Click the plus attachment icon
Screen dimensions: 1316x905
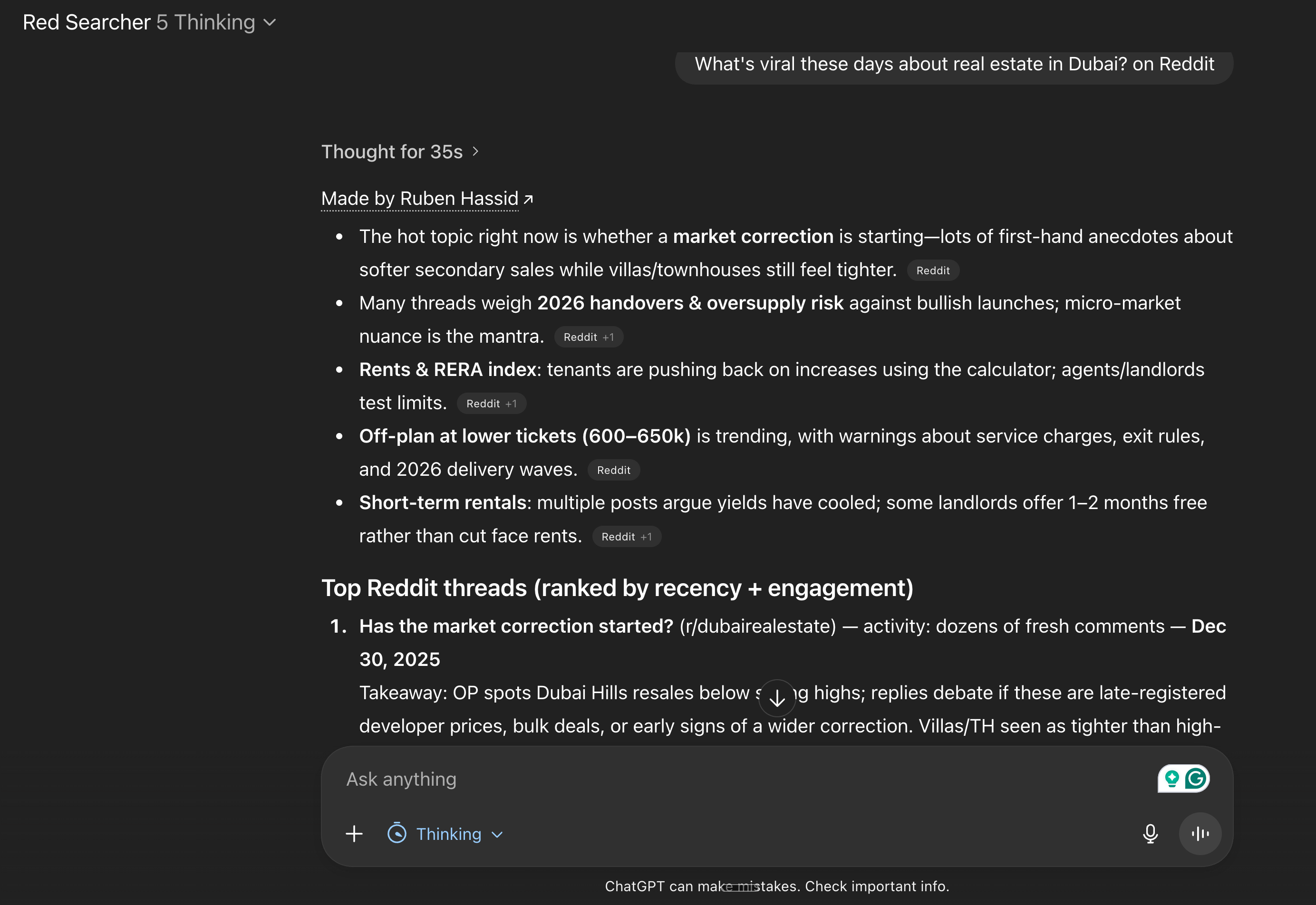354,834
